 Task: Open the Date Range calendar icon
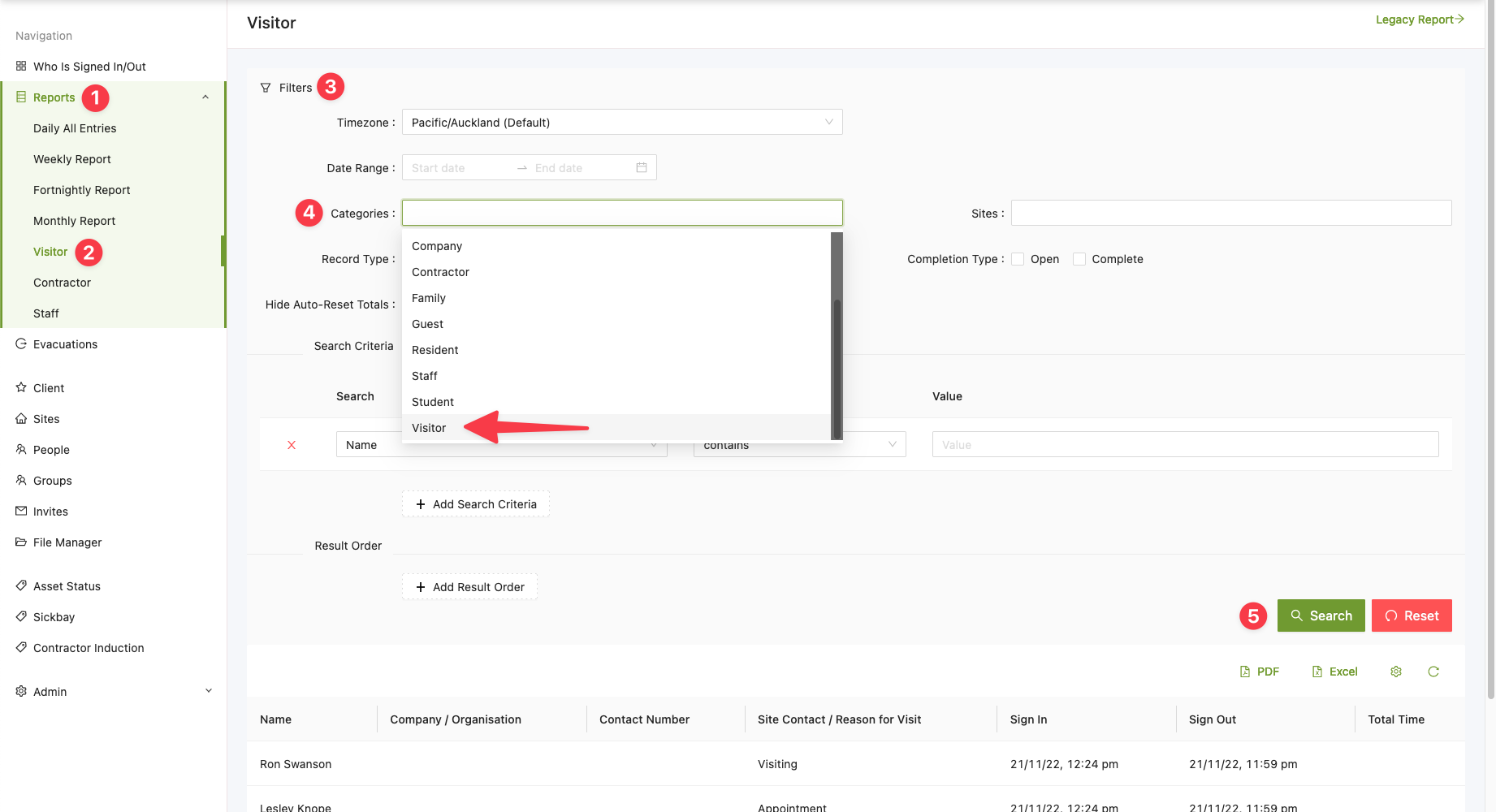[x=641, y=168]
